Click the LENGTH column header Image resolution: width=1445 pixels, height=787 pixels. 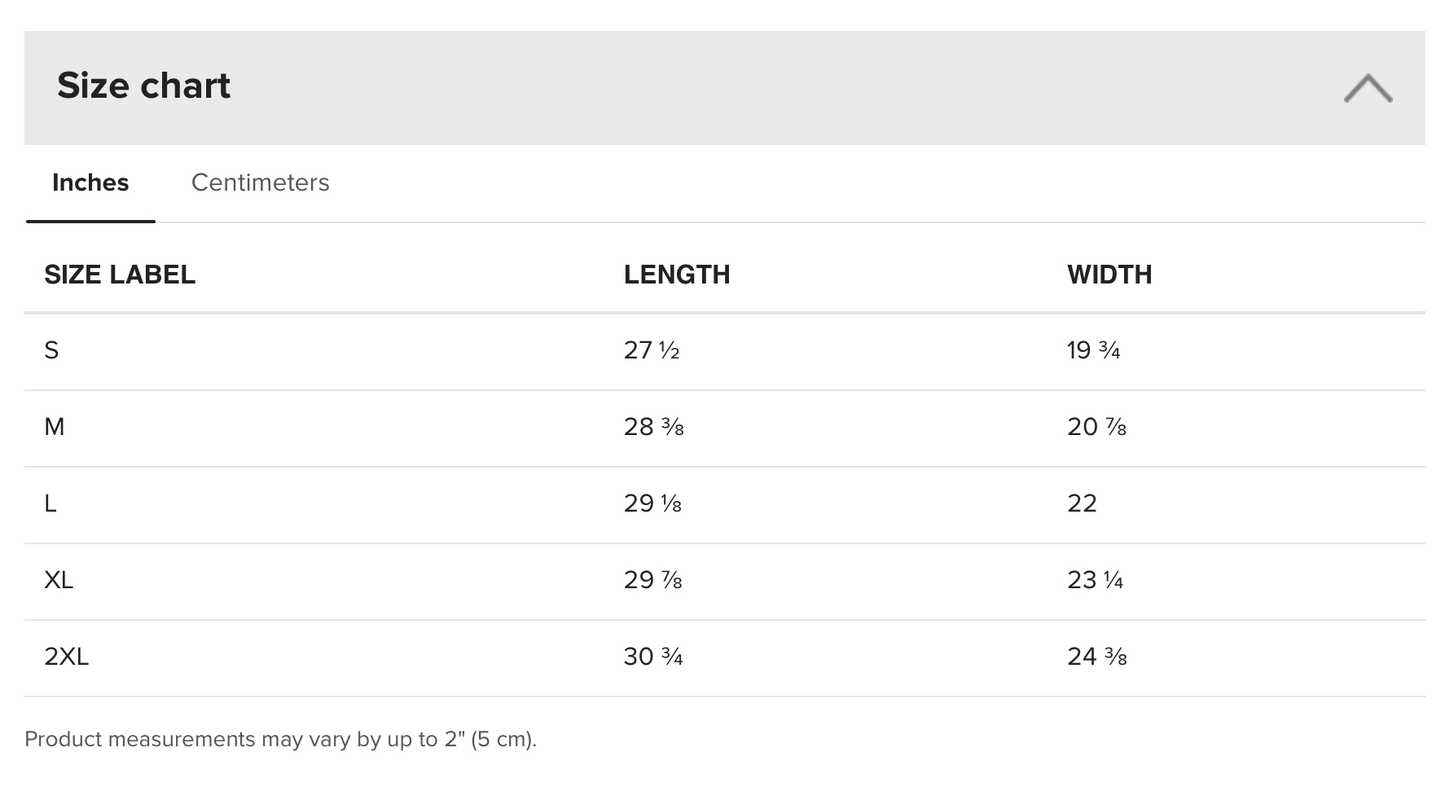point(676,275)
